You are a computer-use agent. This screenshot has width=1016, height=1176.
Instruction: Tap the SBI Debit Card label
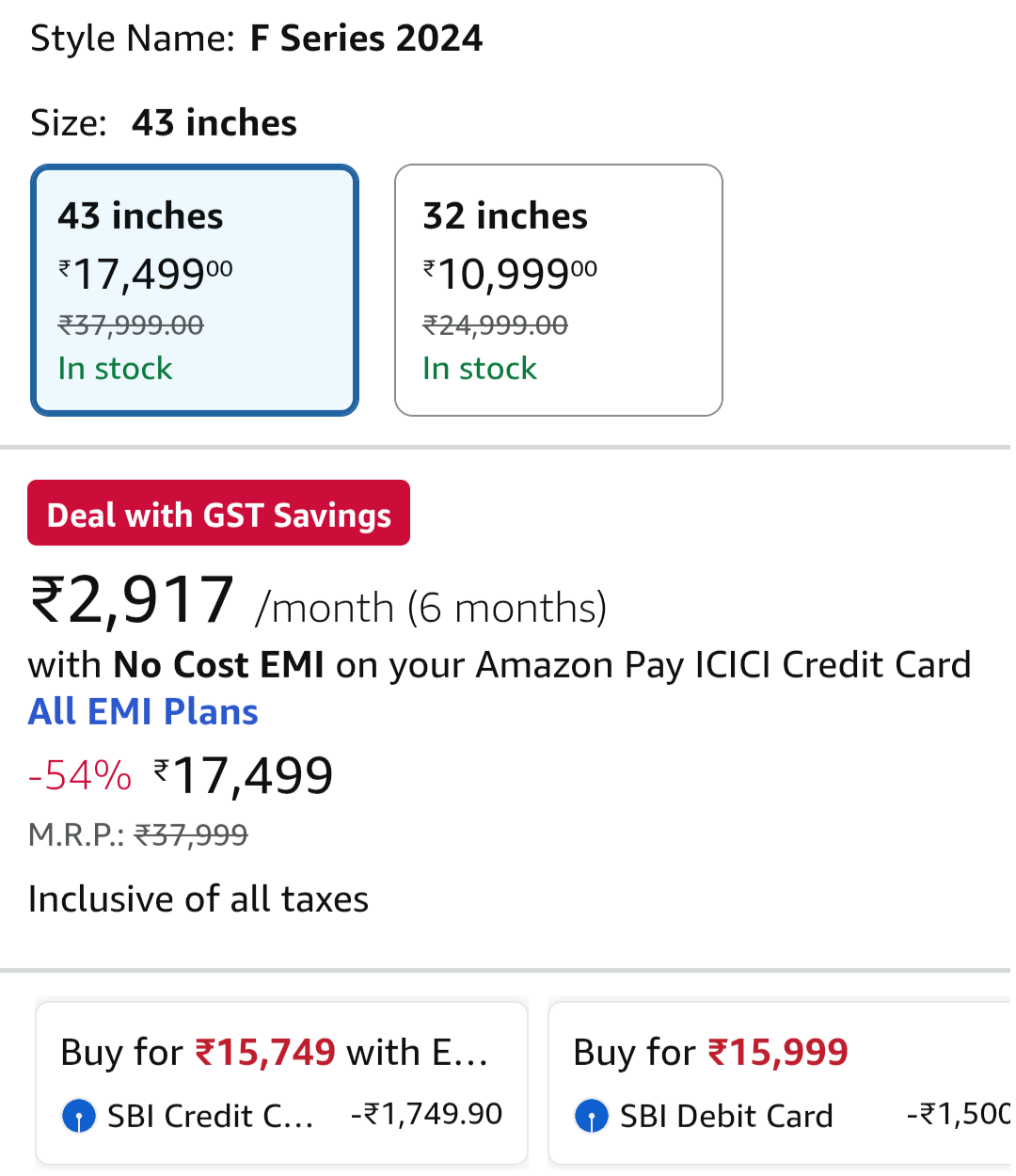726,1116
